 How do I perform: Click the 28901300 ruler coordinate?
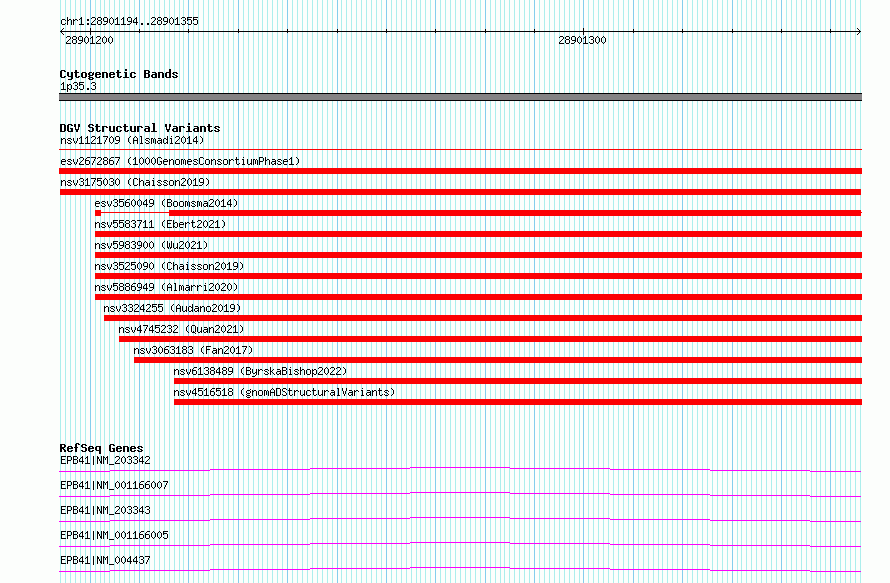(582, 40)
